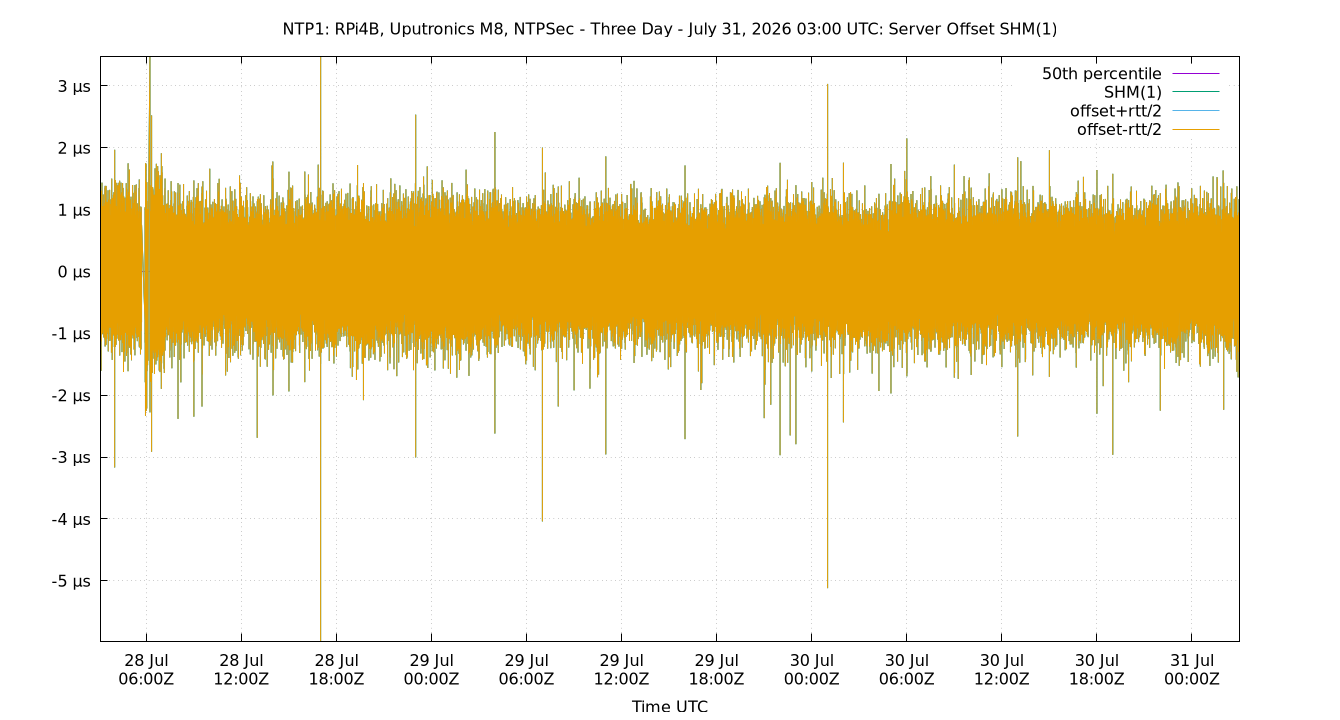Click the 31 Jul 00:00Z tick label
Image resolution: width=1340 pixels, height=720 pixels.
1191,669
